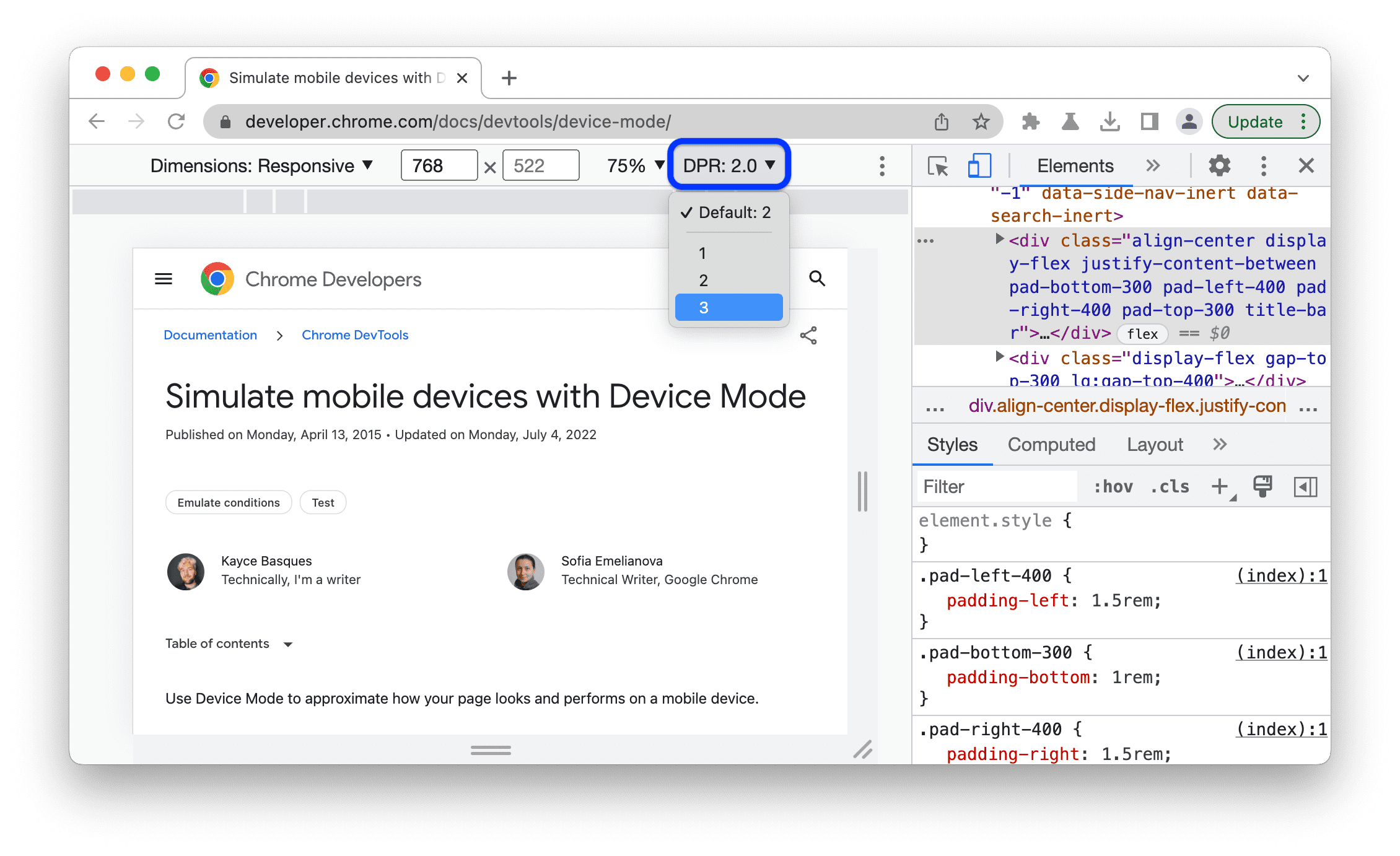Click the Chrome DevTools breadcrumb link
This screenshot has height=856, width=1400.
coord(356,335)
